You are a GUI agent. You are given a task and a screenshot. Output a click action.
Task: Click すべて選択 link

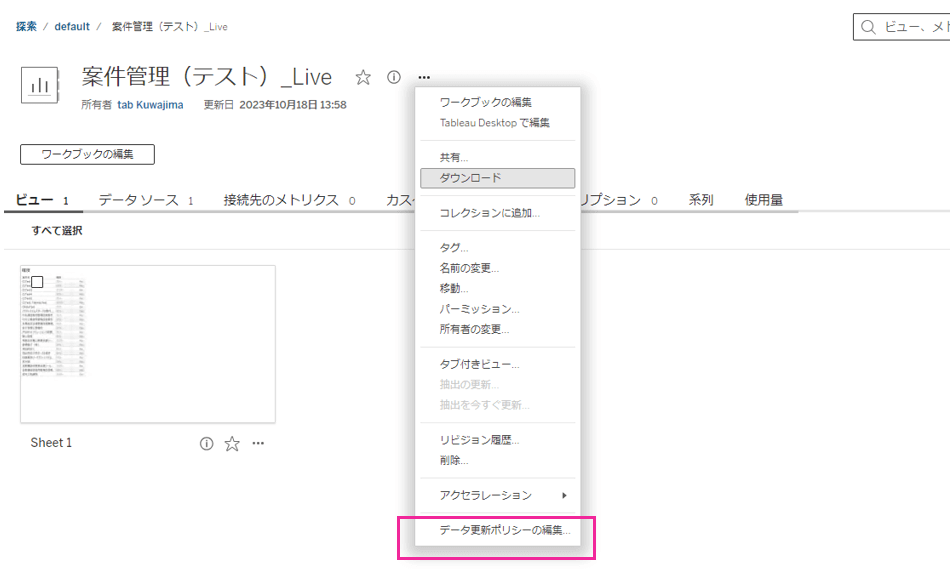tap(57, 231)
